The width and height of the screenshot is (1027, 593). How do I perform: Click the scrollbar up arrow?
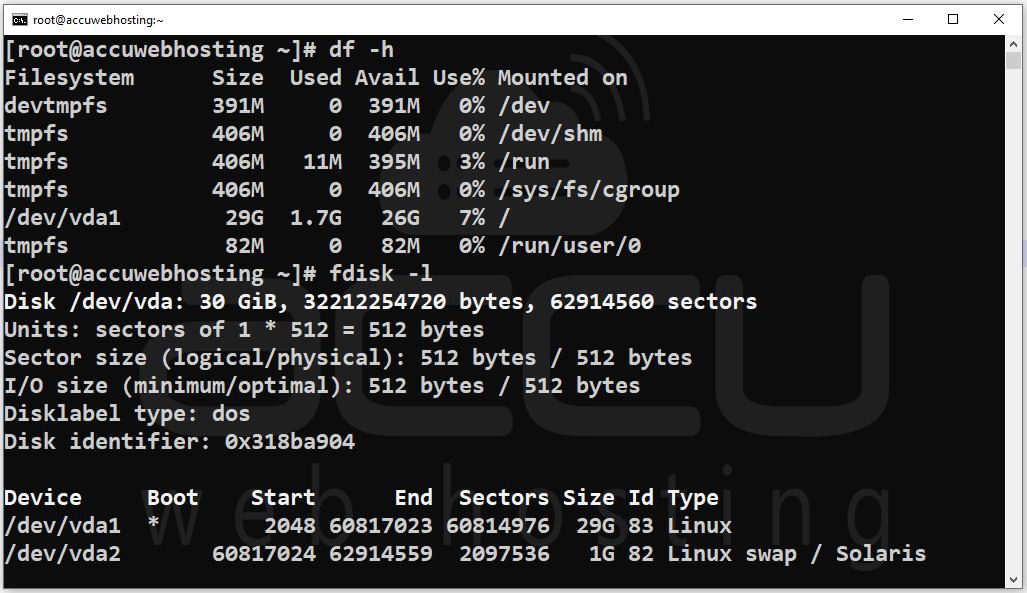click(1013, 44)
